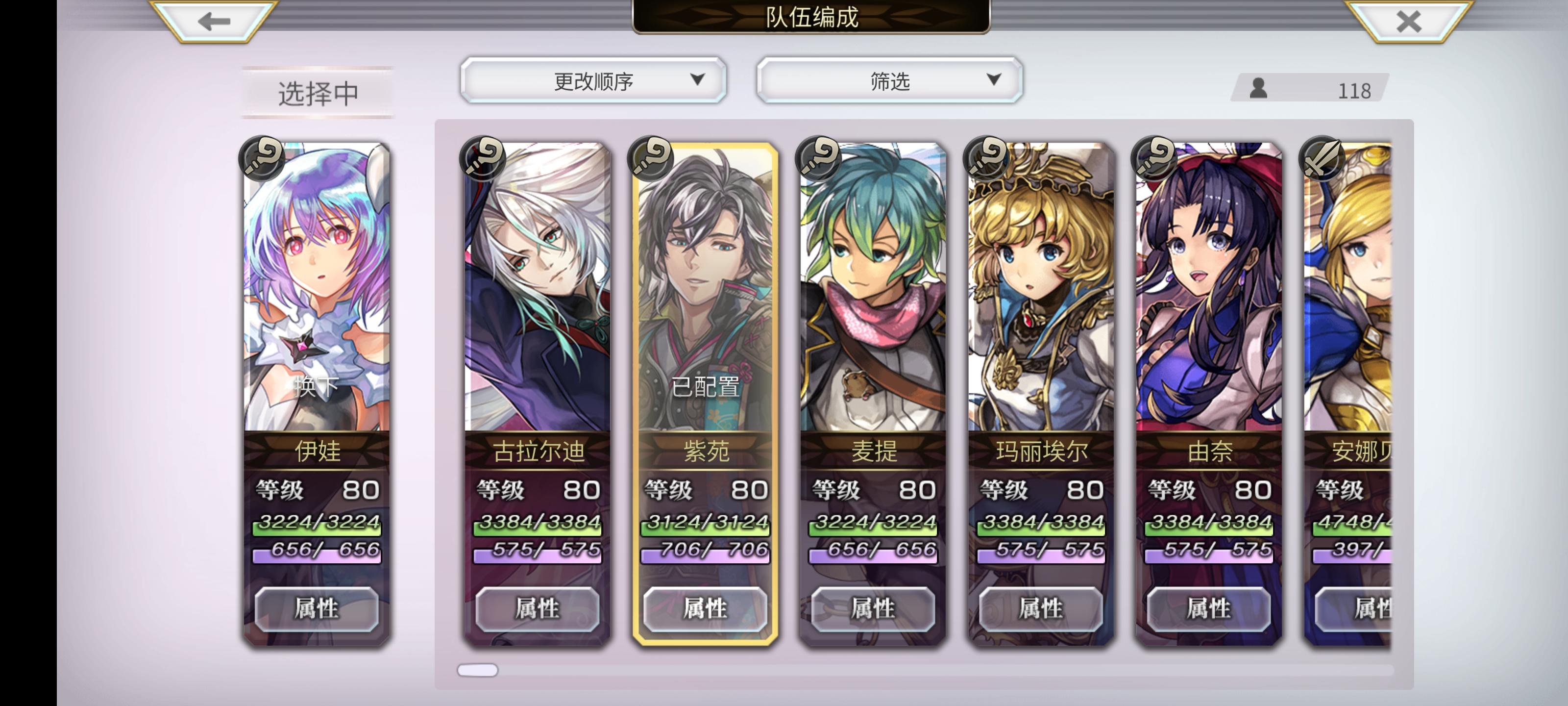Screen dimensions: 1568x706
Task: Tap the staff weapon icon on 玛丽埃尔
Action: click(987, 158)
